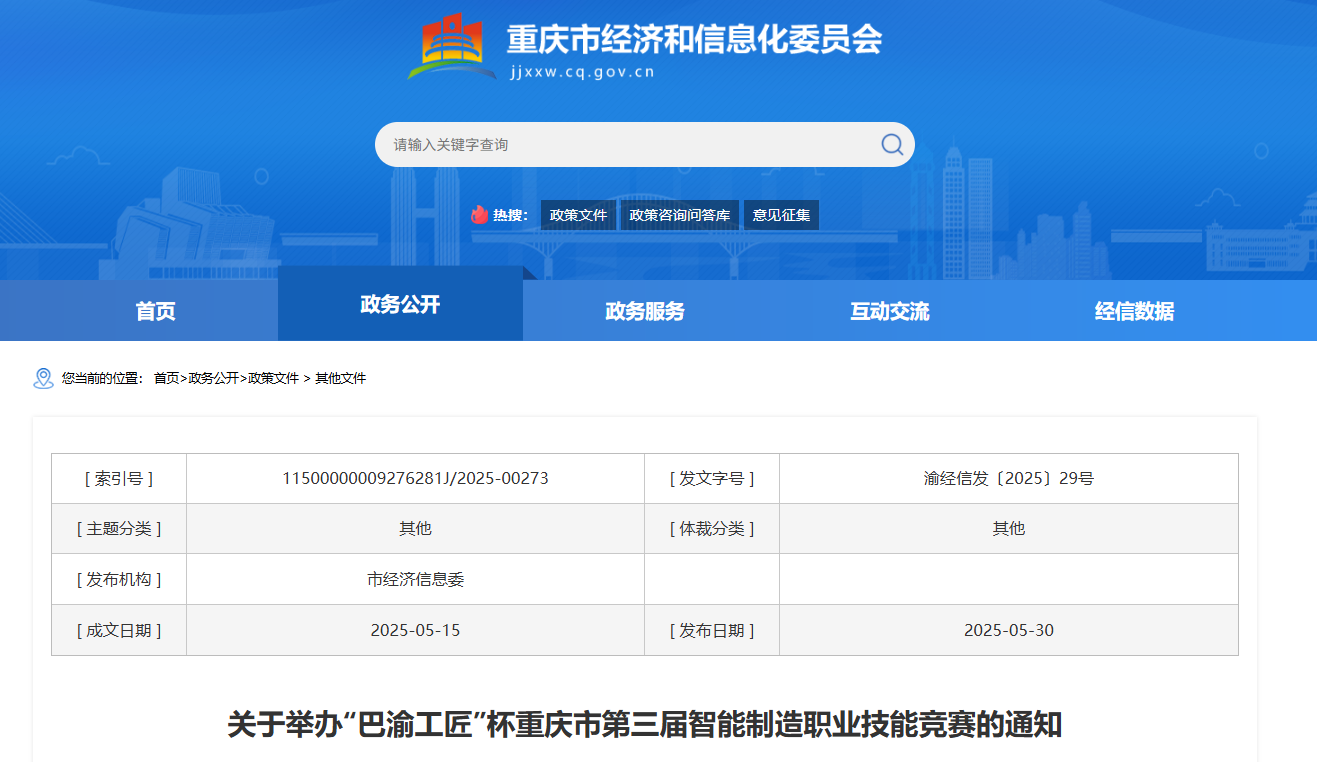Click the article title about 巴渝工匠 competition

pyautogui.click(x=644, y=724)
